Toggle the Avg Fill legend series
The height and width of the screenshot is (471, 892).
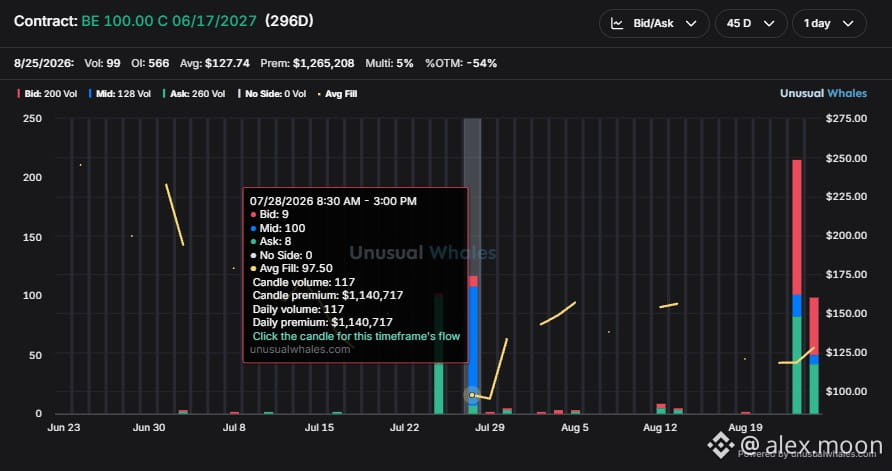pos(337,94)
